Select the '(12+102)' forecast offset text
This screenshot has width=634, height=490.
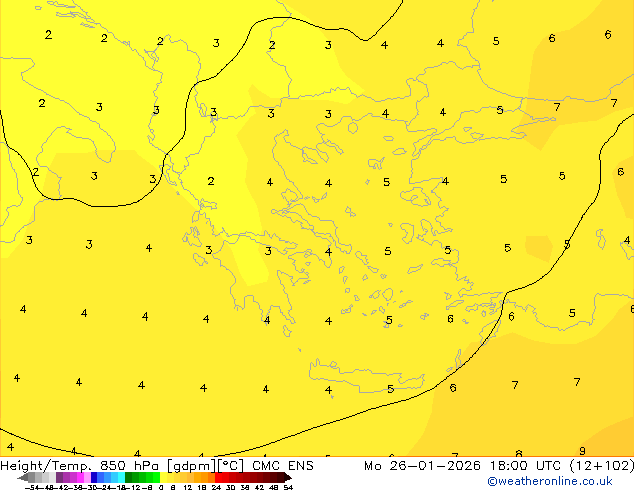(602, 466)
